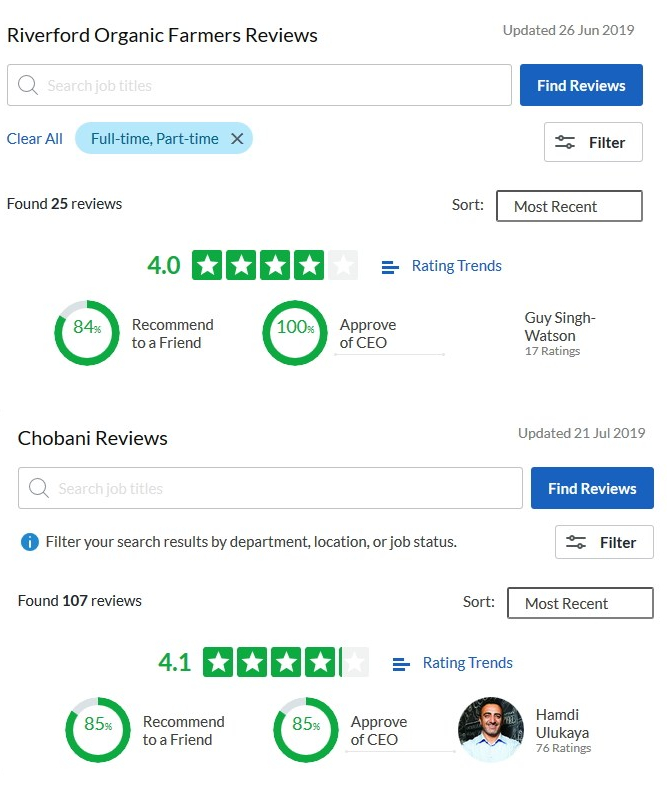Viewport: 667px width, 797px height.
Task: Remove the Full-time, Part-time filter chip
Action: coord(237,139)
